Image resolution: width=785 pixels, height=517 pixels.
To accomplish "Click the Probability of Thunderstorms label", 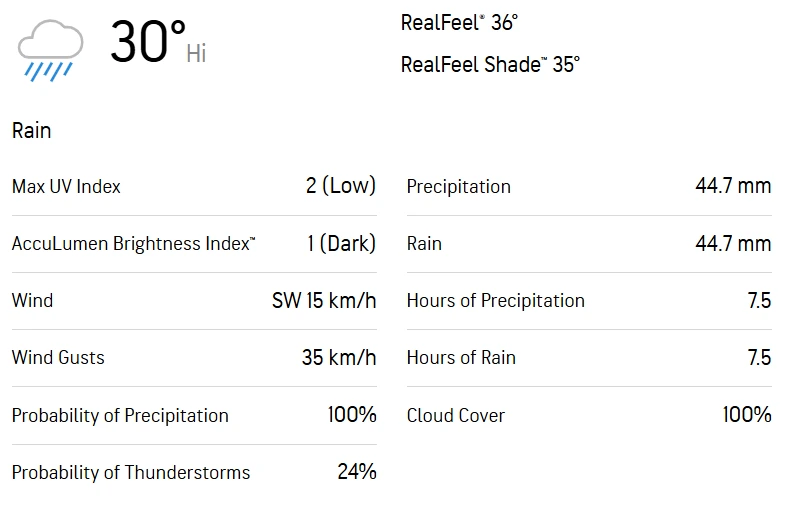I will click(x=131, y=472).
